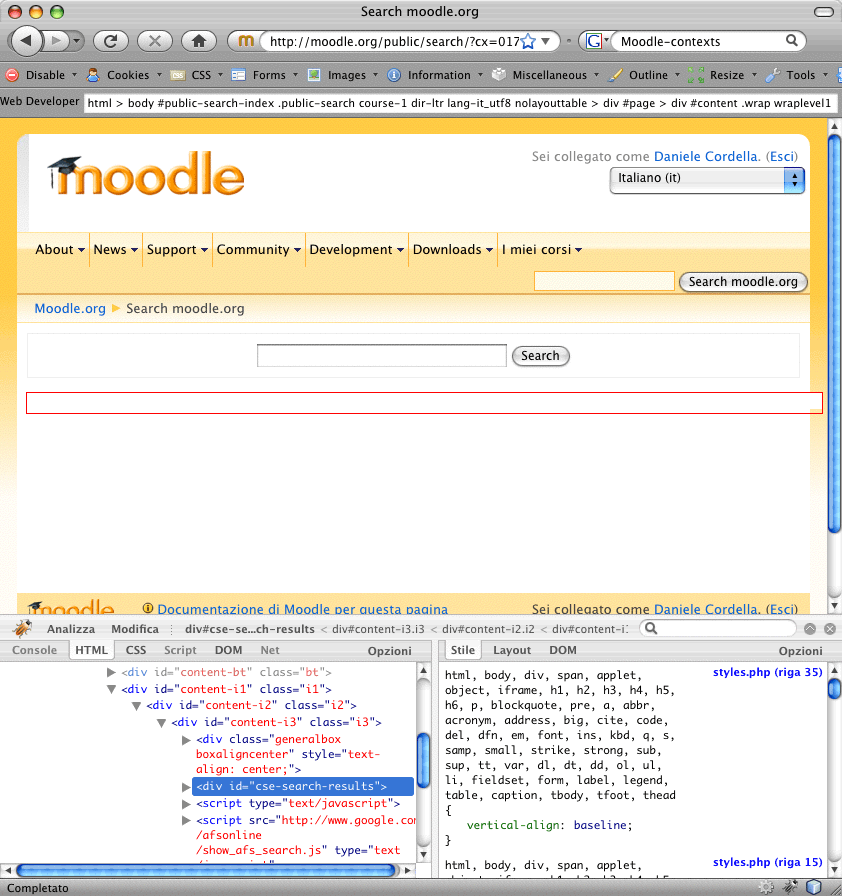Open the Miscellaneous toolbar menu
This screenshot has height=896, width=842.
pos(546,75)
